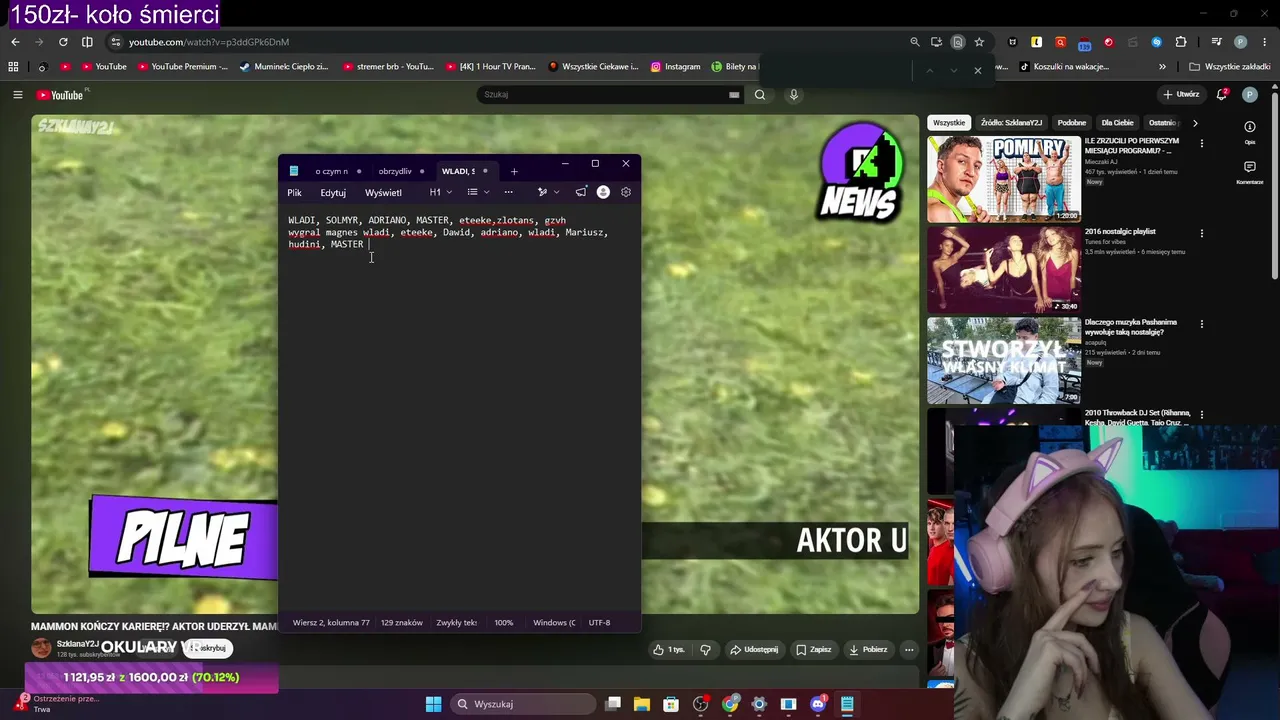The height and width of the screenshot is (720, 1280).
Task: Click the browser address bar URL
Action: click(x=209, y=42)
